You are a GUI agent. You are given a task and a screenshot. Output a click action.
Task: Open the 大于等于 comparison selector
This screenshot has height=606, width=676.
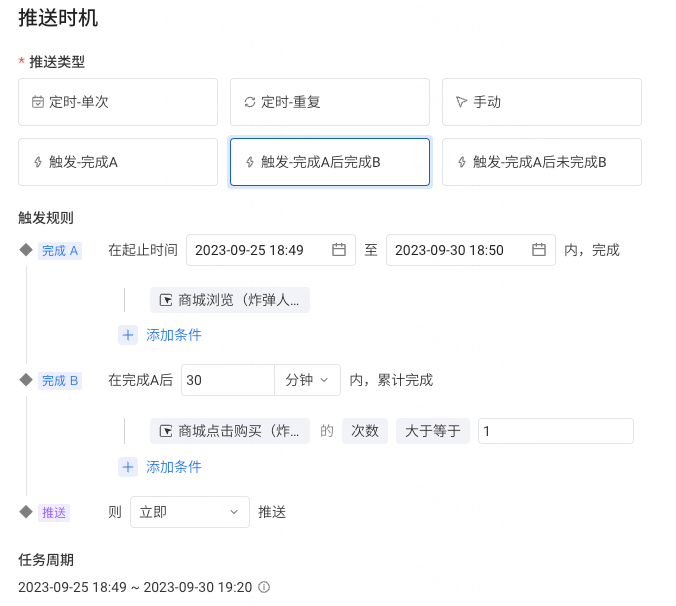point(433,431)
